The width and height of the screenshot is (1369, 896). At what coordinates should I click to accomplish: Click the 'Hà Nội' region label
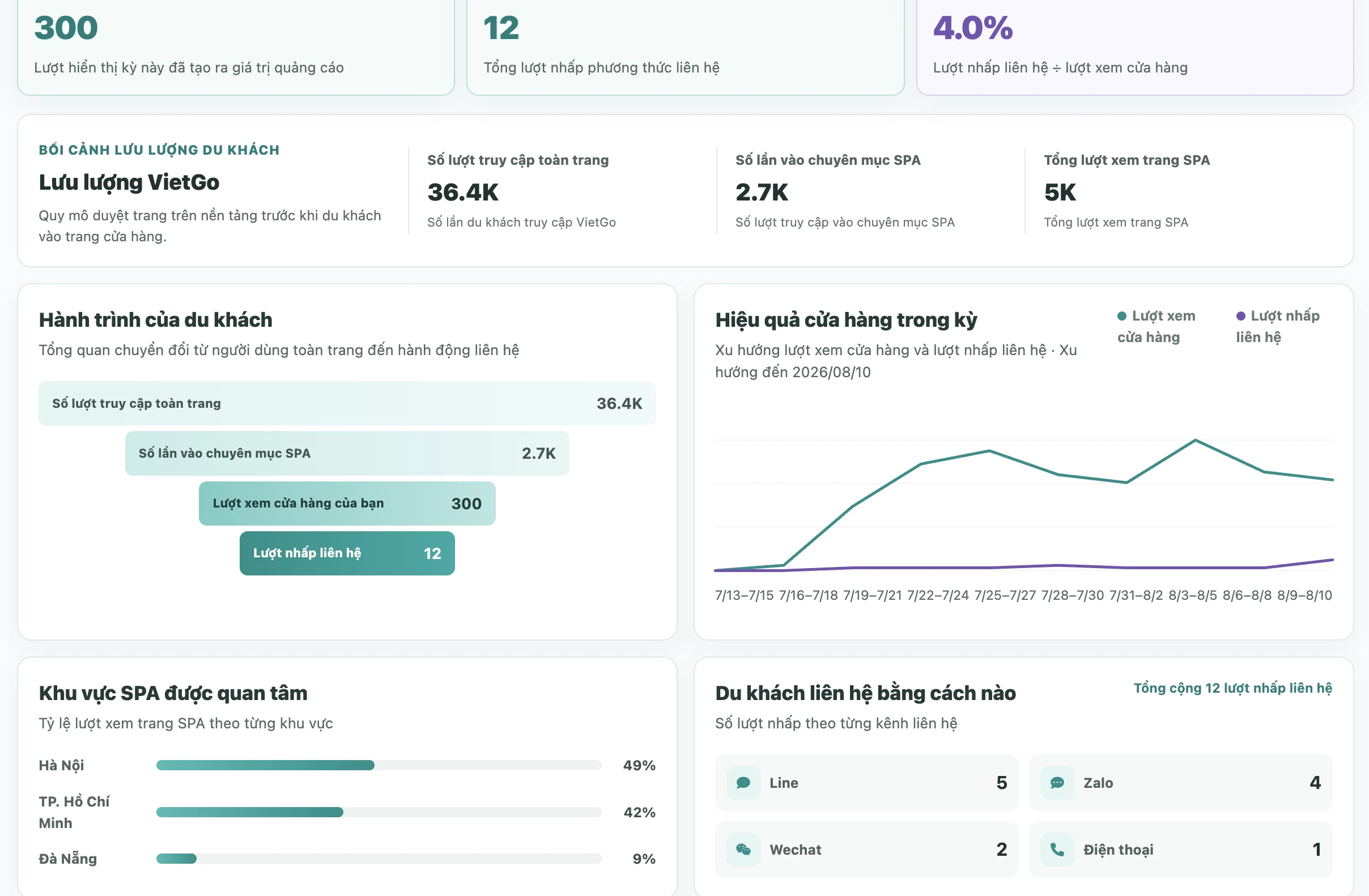click(61, 766)
